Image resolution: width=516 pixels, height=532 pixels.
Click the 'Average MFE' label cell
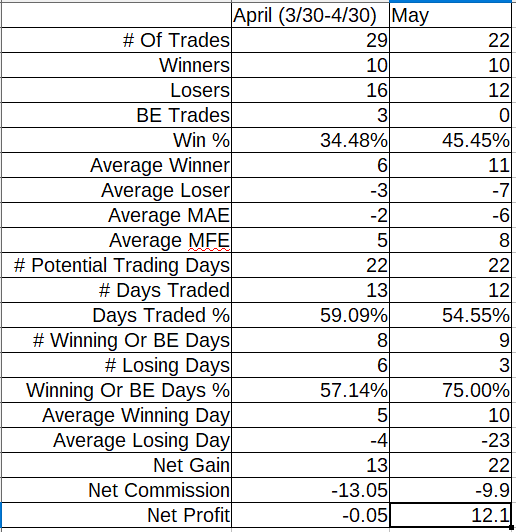[116, 240]
